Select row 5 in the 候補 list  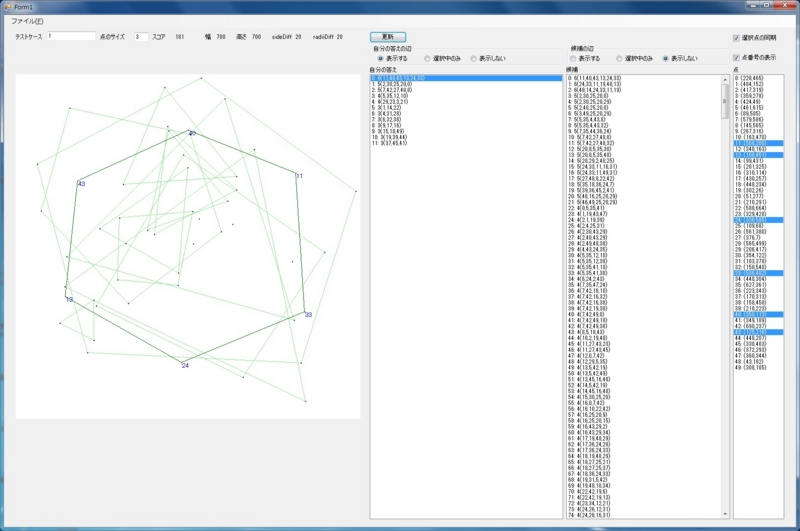[x=644, y=108]
